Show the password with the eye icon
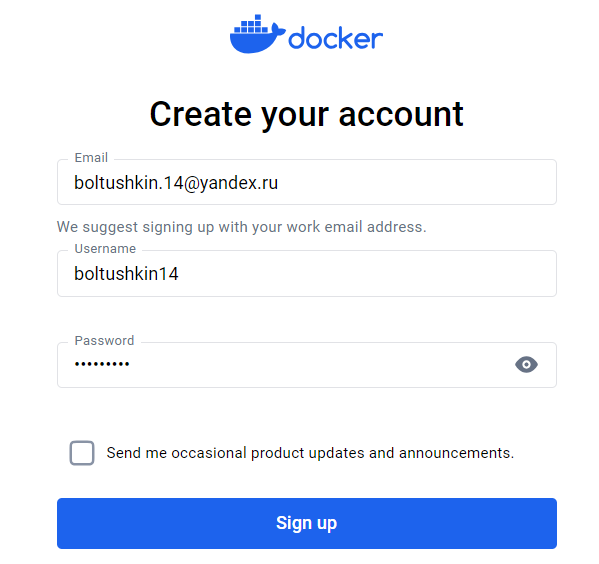The width and height of the screenshot is (599, 564). 526,364
